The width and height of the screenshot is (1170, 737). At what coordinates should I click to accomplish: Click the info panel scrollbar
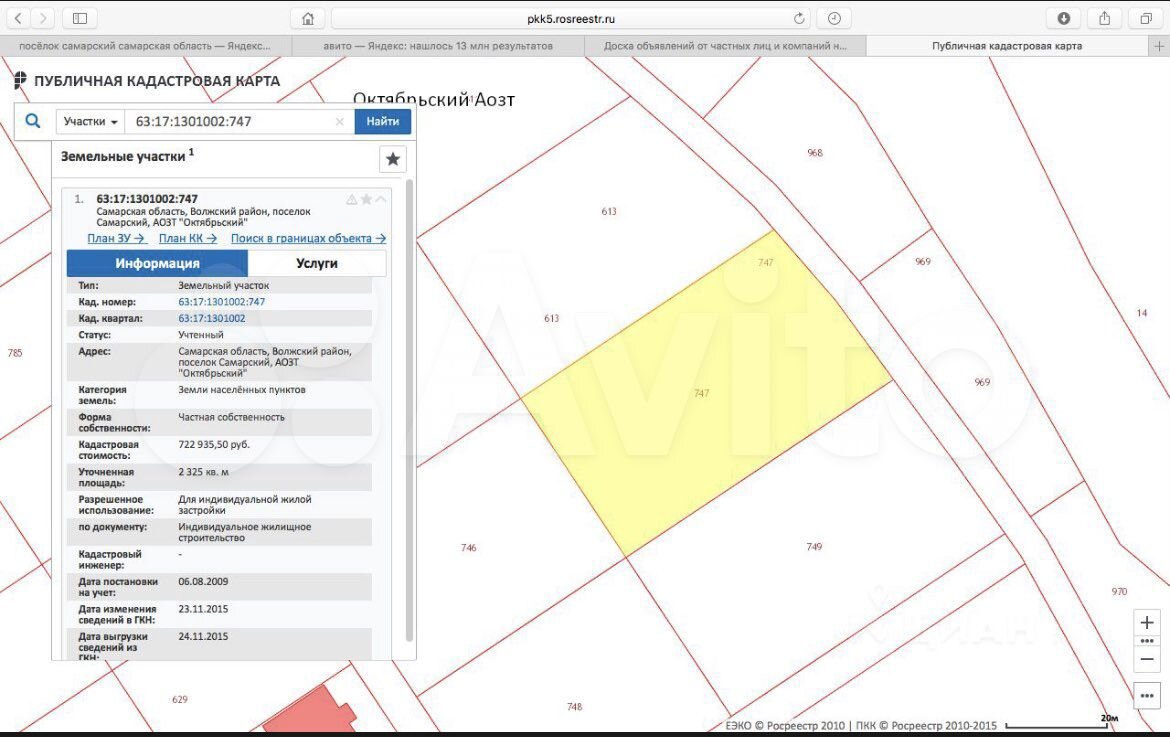409,410
